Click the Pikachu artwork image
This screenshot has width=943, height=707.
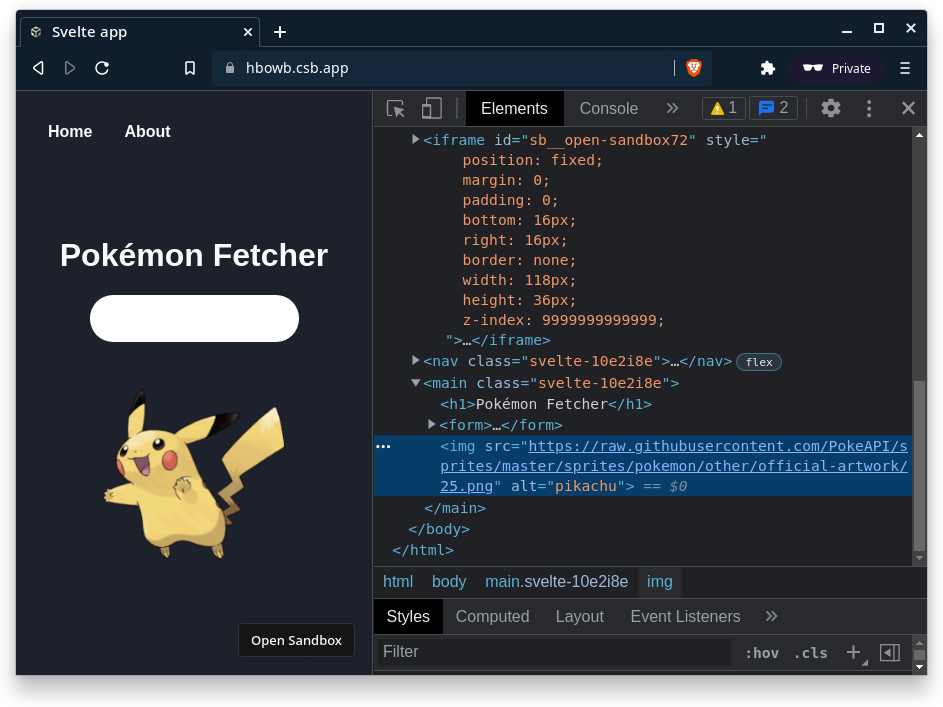coord(194,474)
